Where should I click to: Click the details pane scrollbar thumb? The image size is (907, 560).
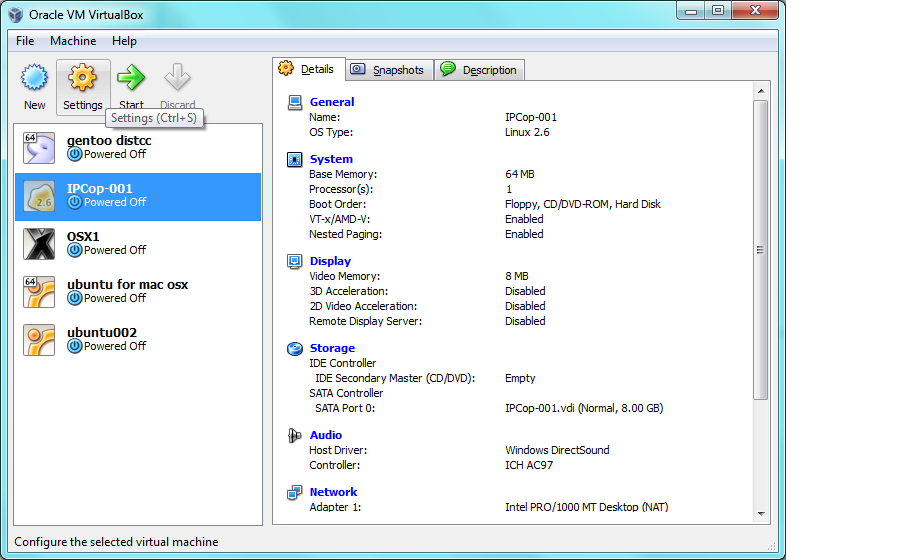point(761,250)
